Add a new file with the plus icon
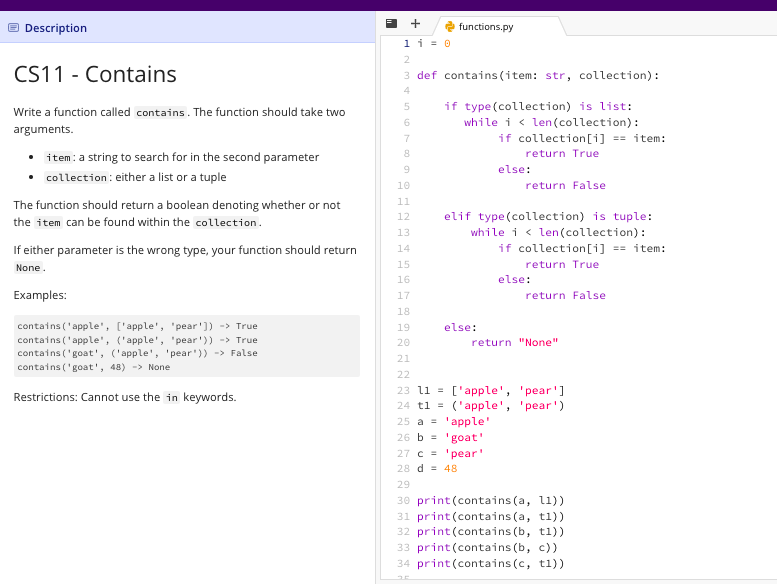Viewport: 777px width, 584px height. pos(415,23)
